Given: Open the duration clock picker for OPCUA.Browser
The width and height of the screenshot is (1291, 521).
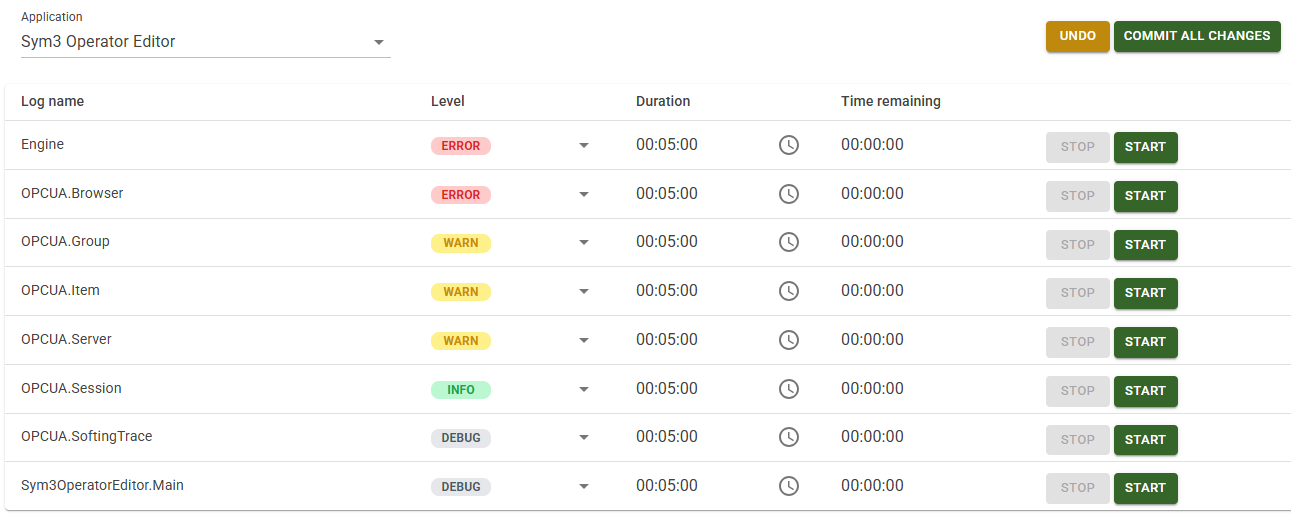Looking at the screenshot, I should [x=789, y=194].
